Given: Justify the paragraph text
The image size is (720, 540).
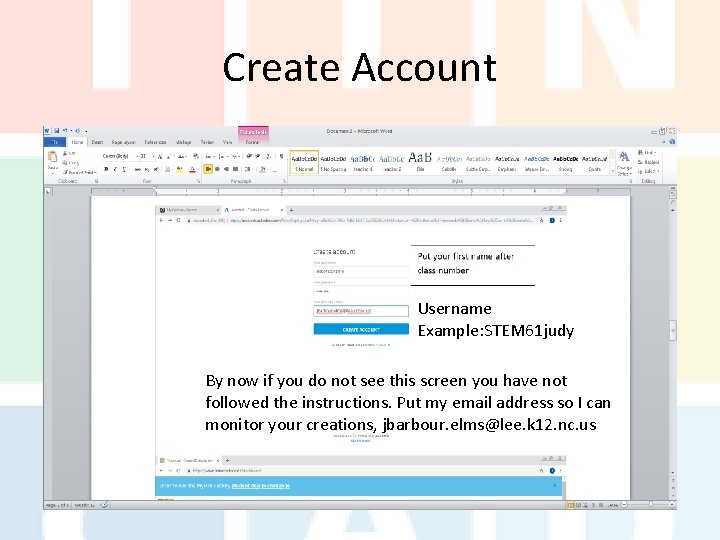Looking at the screenshot, I should [236, 169].
